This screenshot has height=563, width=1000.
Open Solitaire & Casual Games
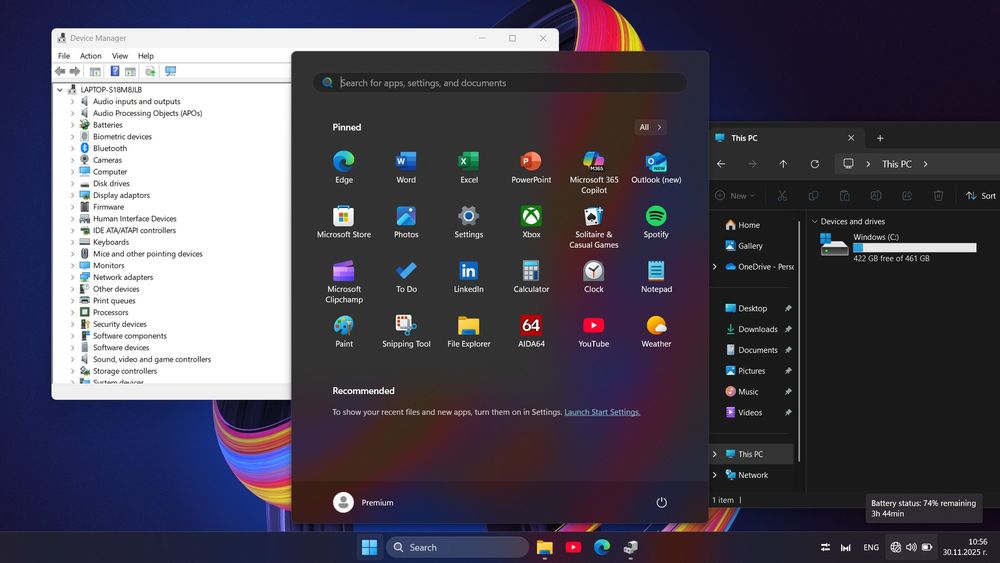(594, 227)
